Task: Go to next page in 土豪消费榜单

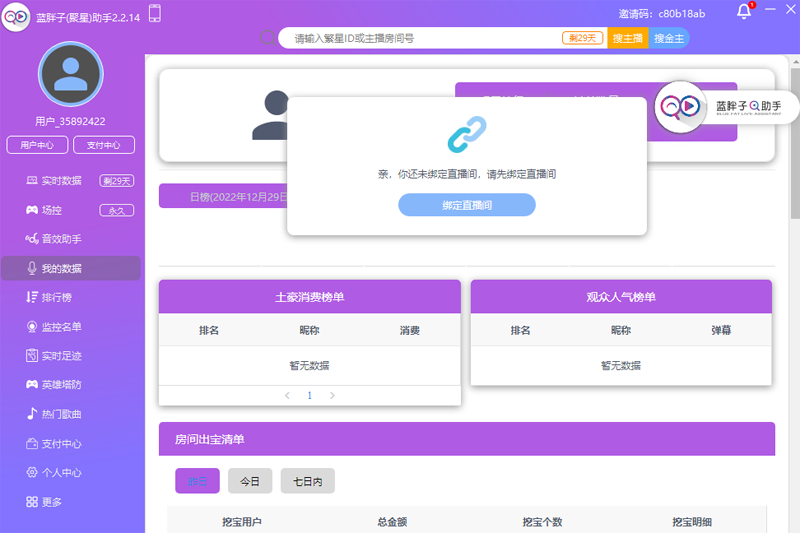Action: click(x=332, y=396)
